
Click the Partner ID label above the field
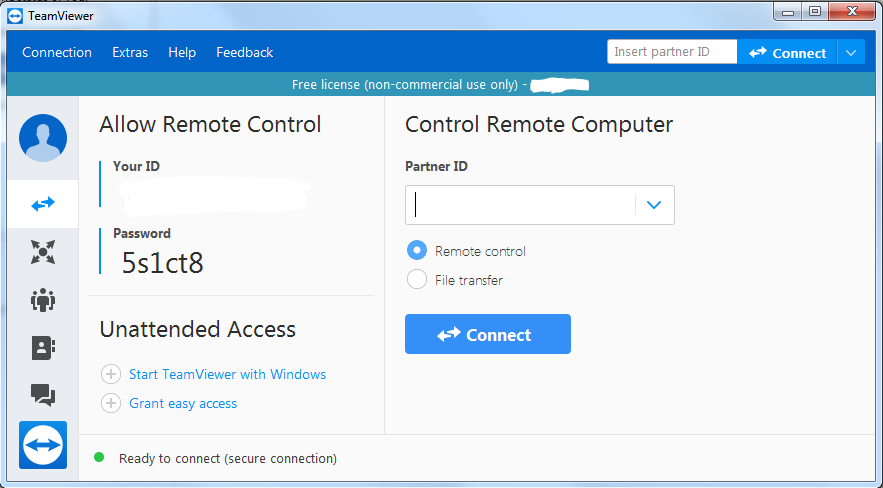click(436, 167)
